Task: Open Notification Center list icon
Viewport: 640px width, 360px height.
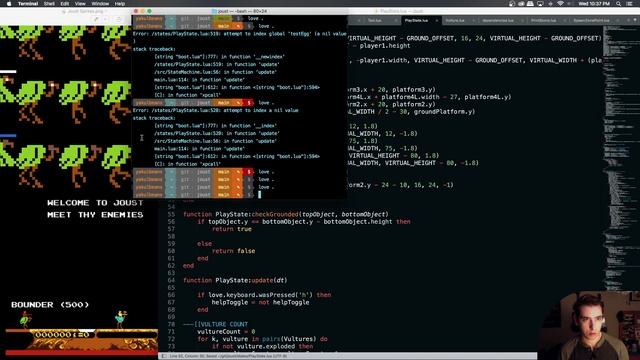Action: pyautogui.click(x=629, y=4)
